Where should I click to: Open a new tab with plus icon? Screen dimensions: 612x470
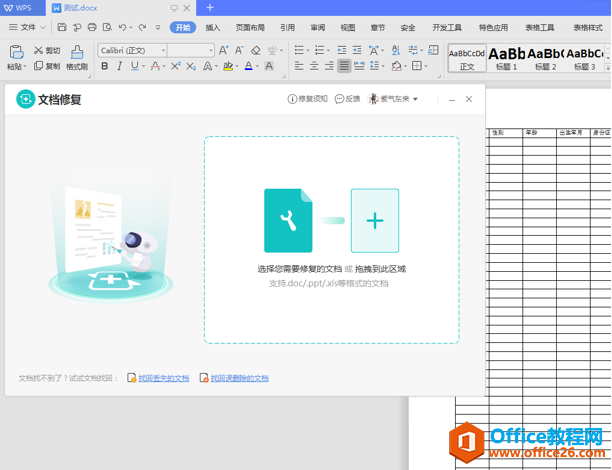(210, 7)
